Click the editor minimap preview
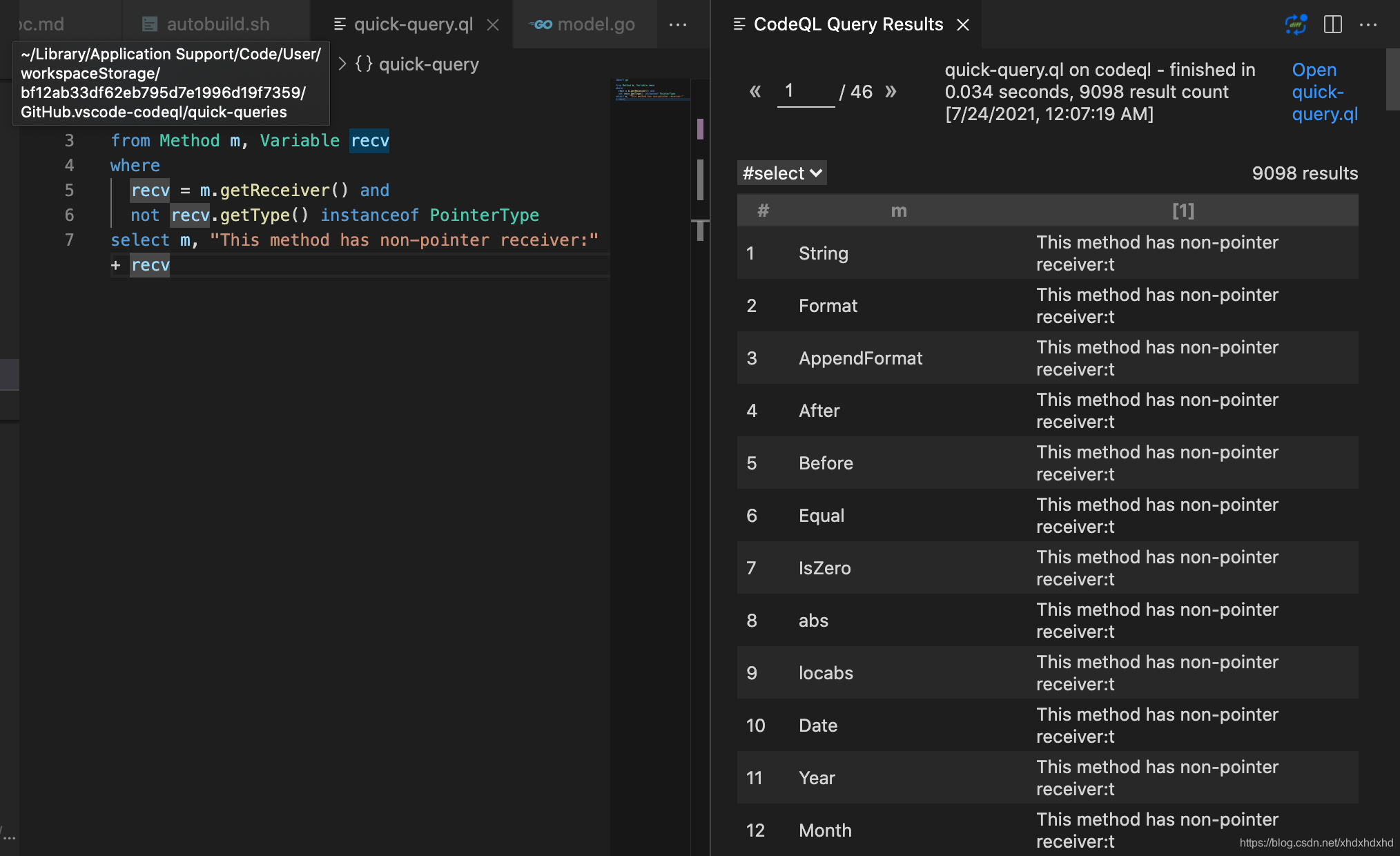1400x856 pixels. tap(651, 90)
